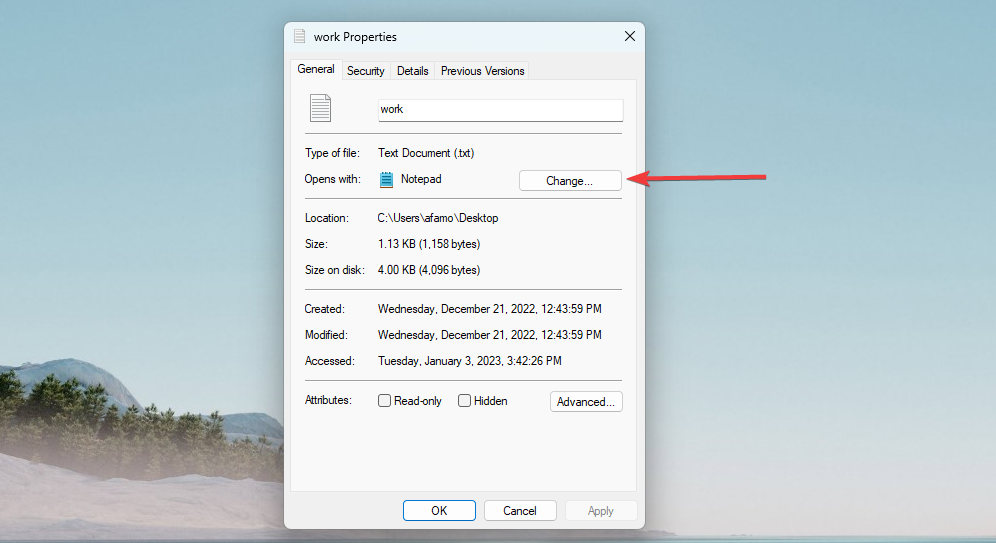Click the large text file icon beside the name
This screenshot has width=996, height=543.
pyautogui.click(x=319, y=108)
